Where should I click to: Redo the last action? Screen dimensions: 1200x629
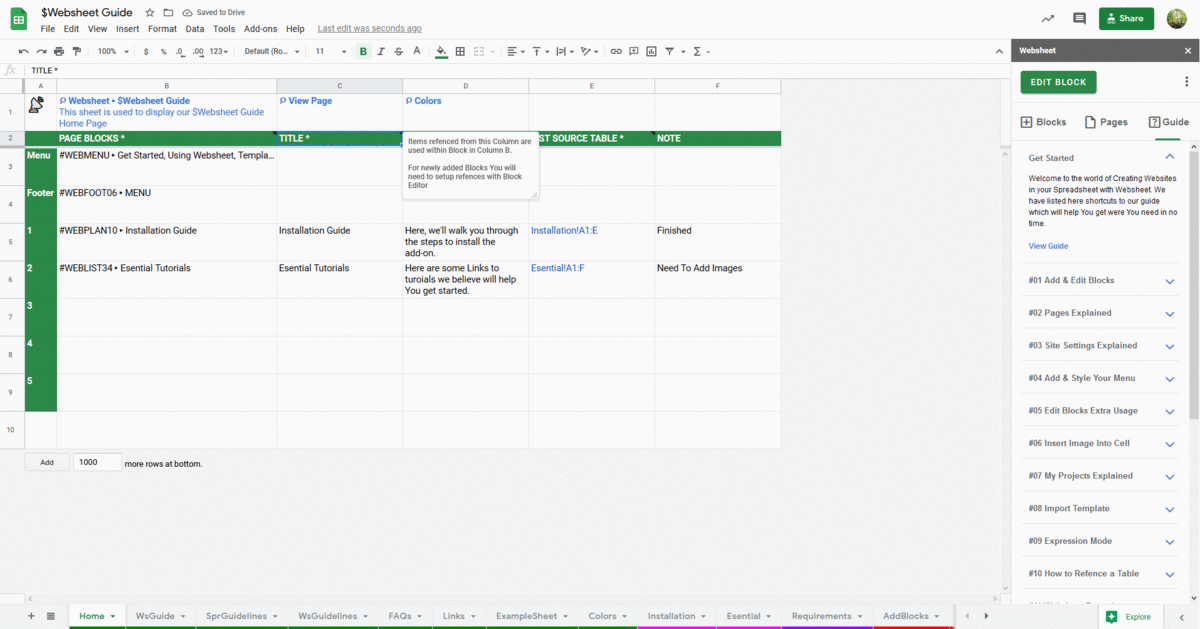pos(41,51)
